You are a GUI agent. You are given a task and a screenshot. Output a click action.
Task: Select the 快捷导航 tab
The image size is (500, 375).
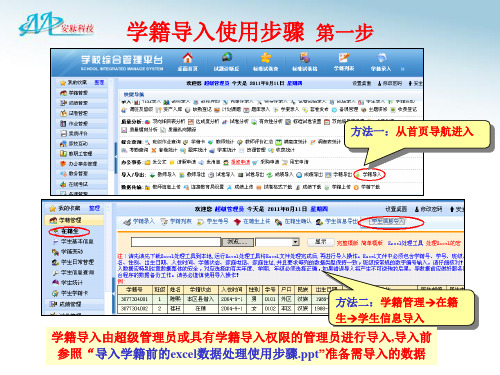point(134,94)
